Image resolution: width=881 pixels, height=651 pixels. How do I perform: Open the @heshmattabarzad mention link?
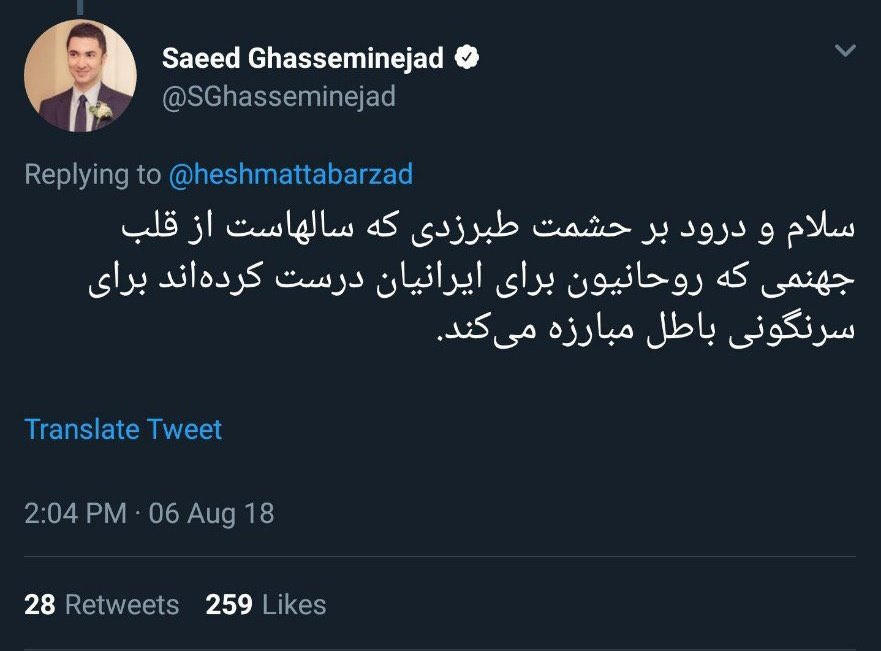(x=290, y=174)
